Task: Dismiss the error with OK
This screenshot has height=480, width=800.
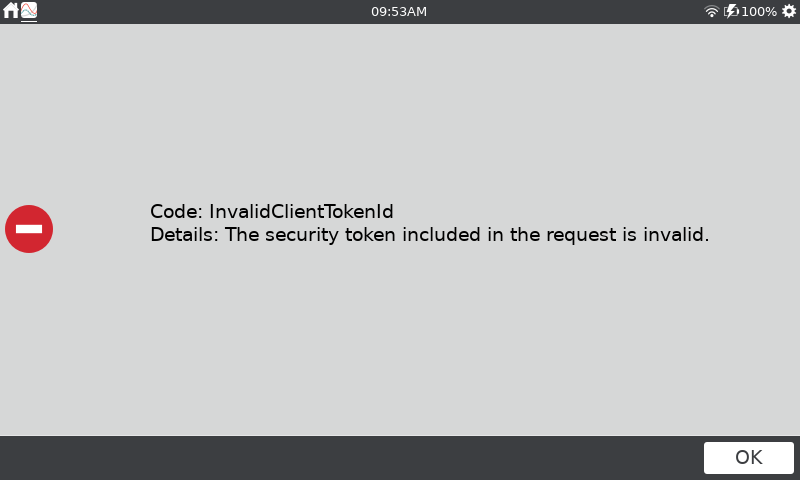Action: [748, 458]
